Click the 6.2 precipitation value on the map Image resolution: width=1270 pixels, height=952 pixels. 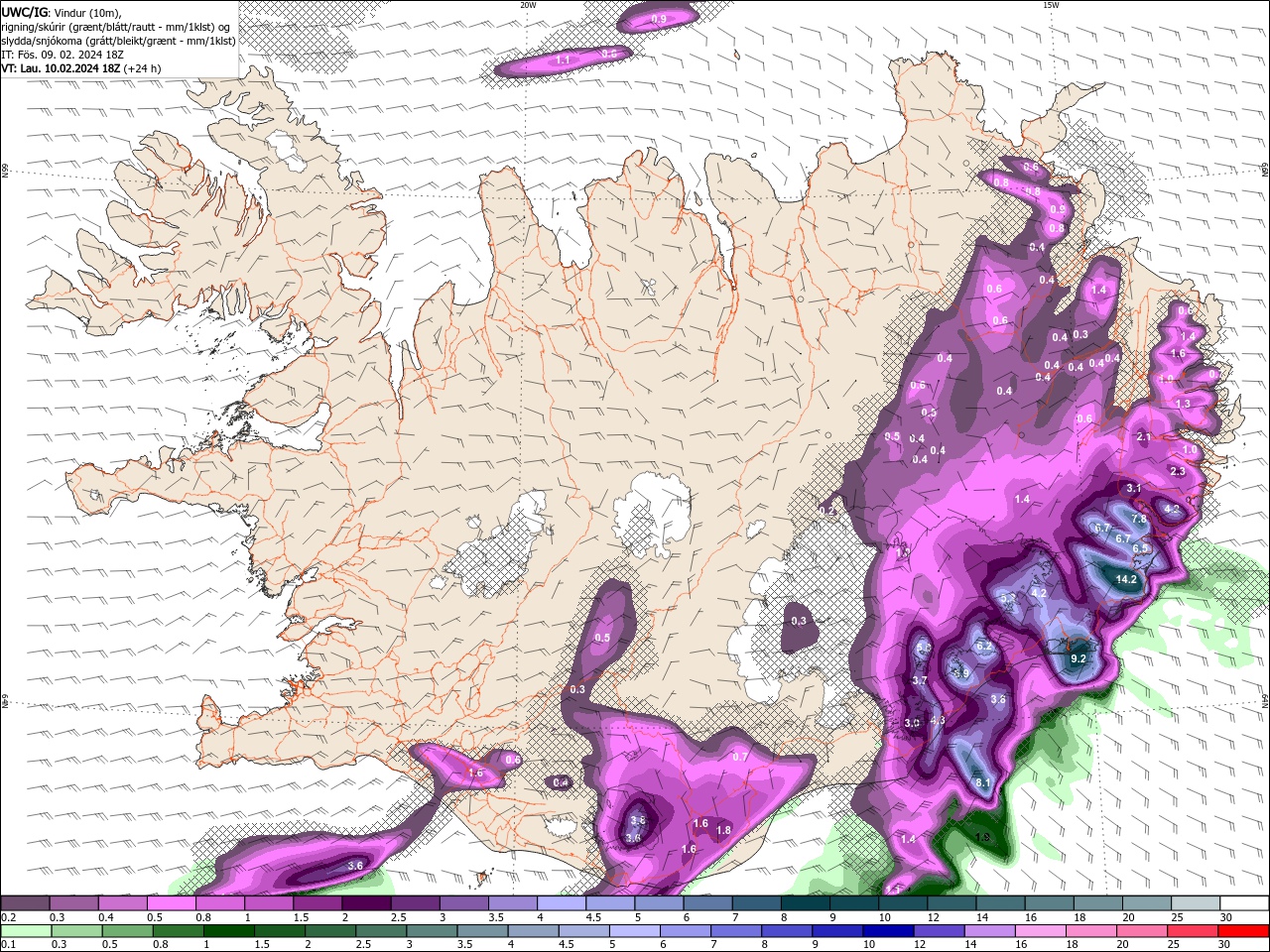tap(984, 646)
